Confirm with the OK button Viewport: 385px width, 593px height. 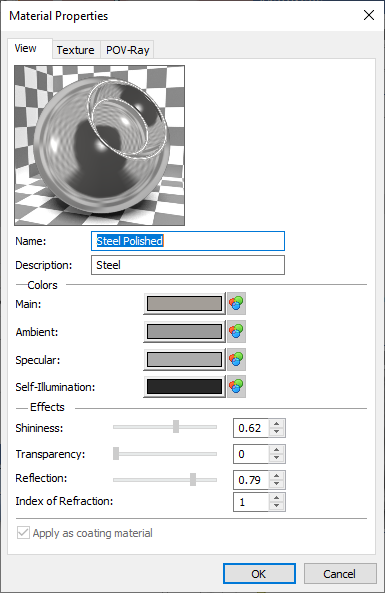pos(259,574)
